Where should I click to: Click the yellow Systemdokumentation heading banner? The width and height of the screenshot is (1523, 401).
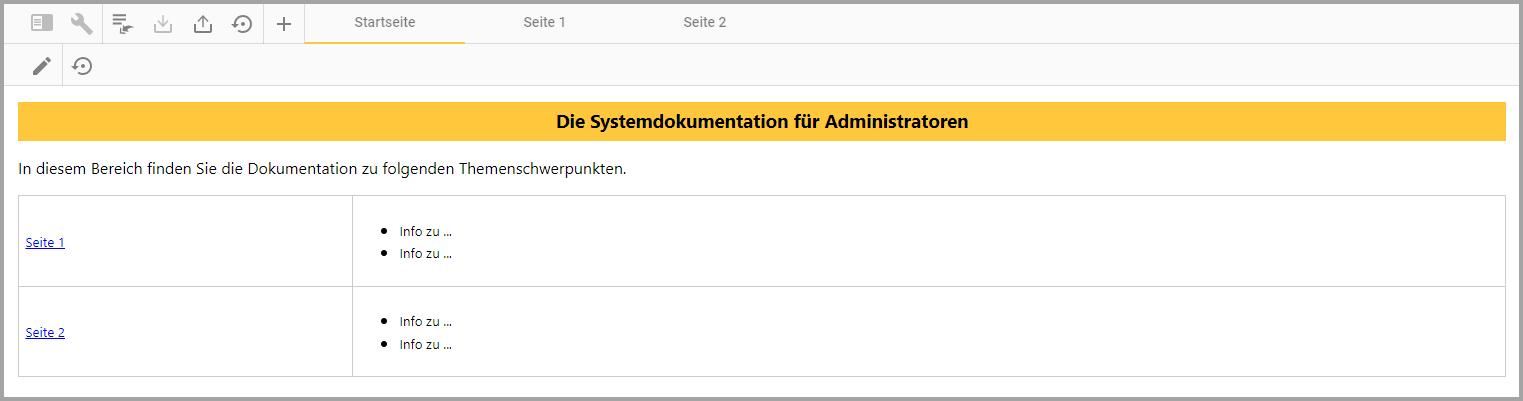761,122
